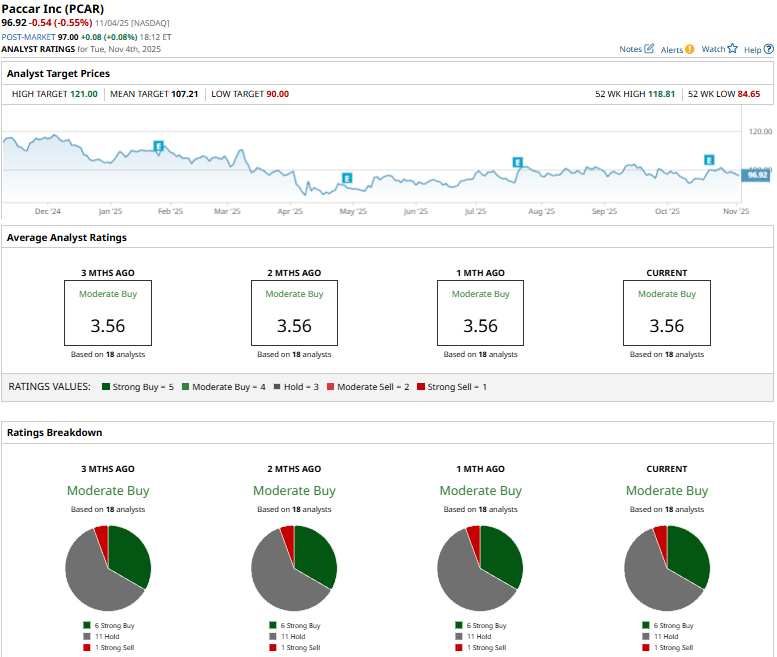This screenshot has height=657, width=777.
Task: Click the earnings marker near May '25
Action: 347,178
